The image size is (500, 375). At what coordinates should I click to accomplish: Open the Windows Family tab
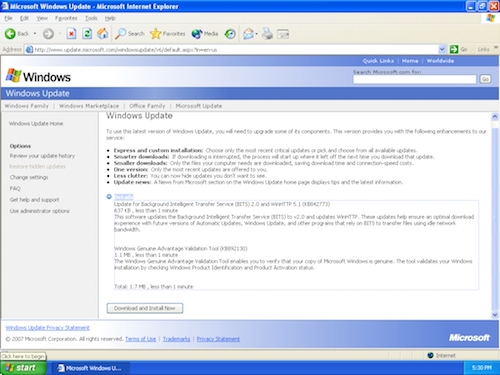pos(27,106)
